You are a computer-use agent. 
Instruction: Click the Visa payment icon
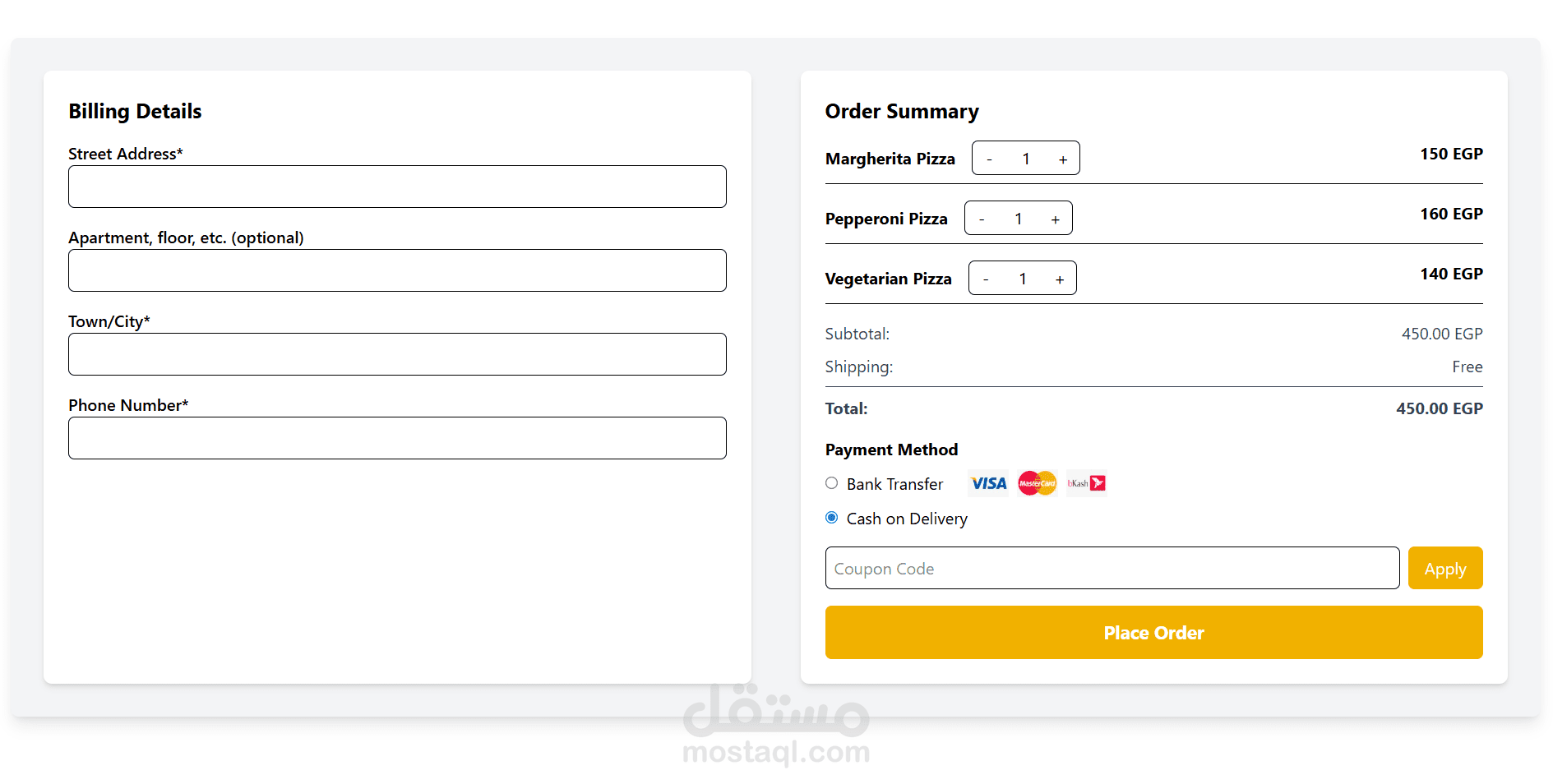[x=988, y=483]
